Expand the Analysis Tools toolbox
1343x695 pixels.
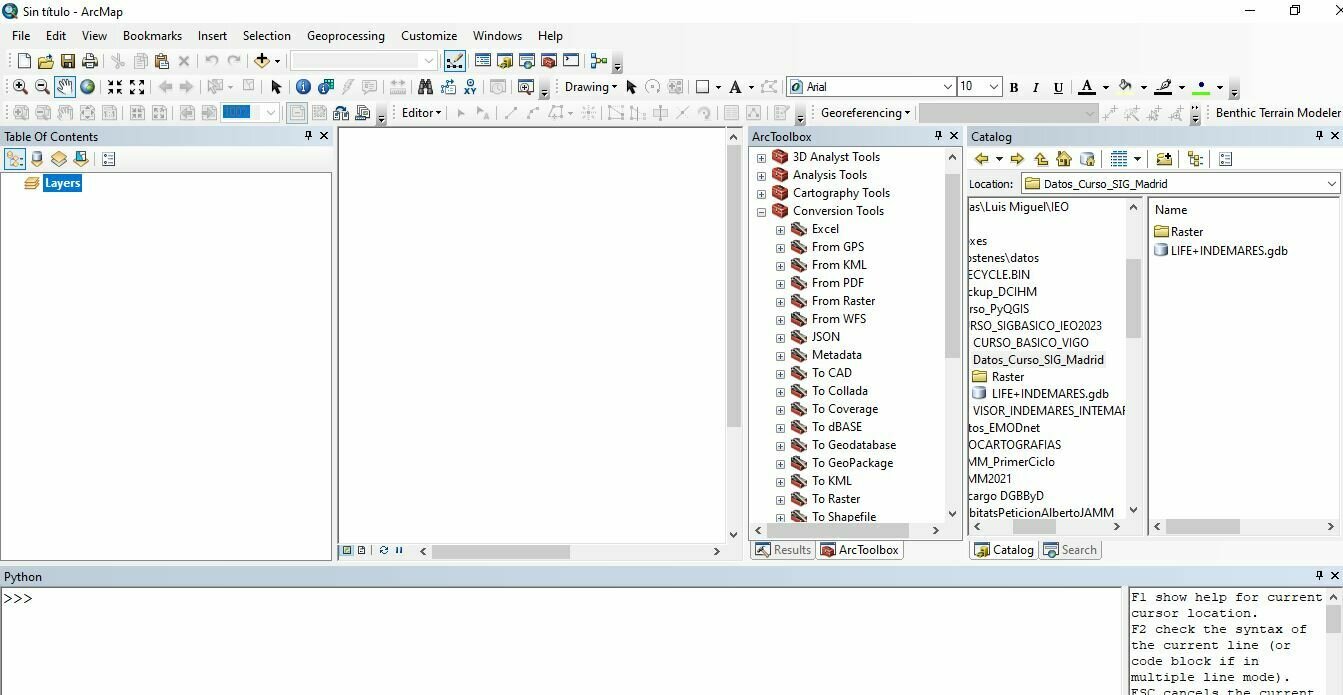point(761,176)
